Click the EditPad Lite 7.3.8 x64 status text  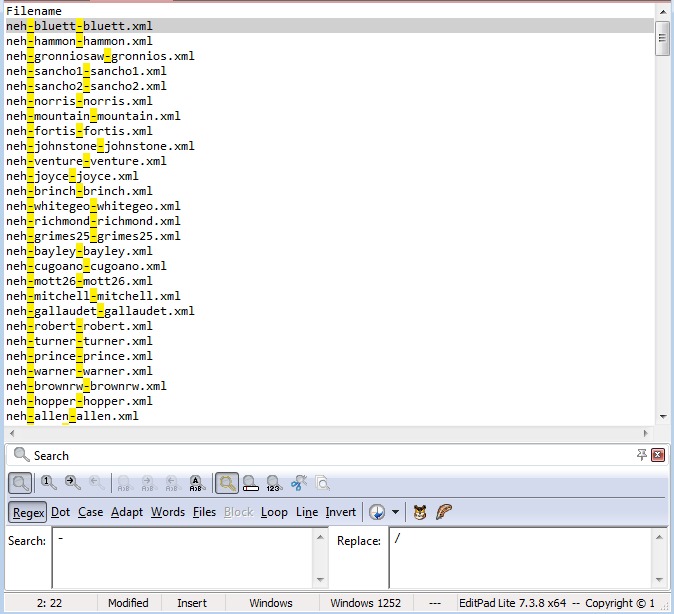[x=512, y=603]
